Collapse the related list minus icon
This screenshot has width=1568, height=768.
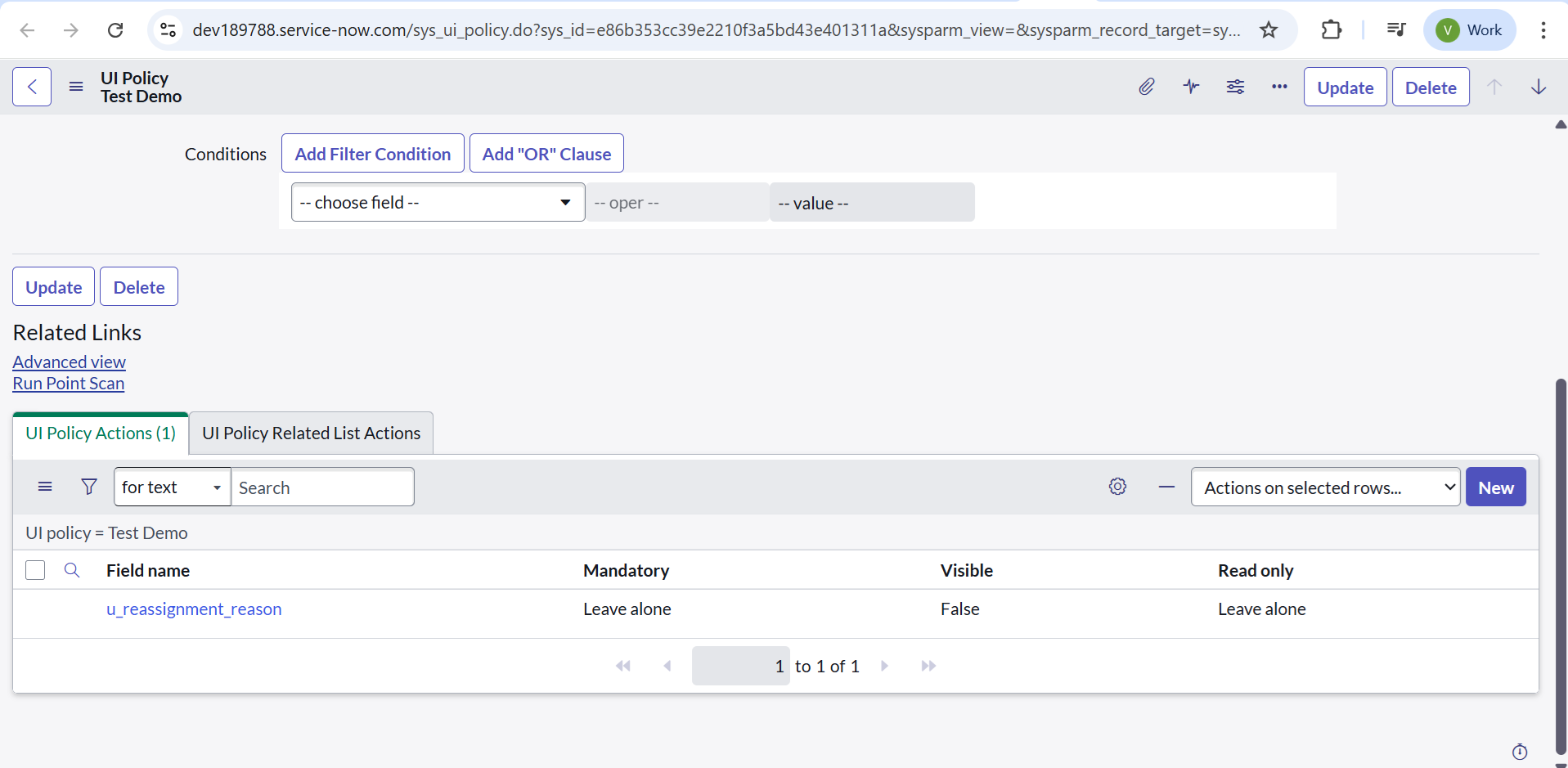1166,487
